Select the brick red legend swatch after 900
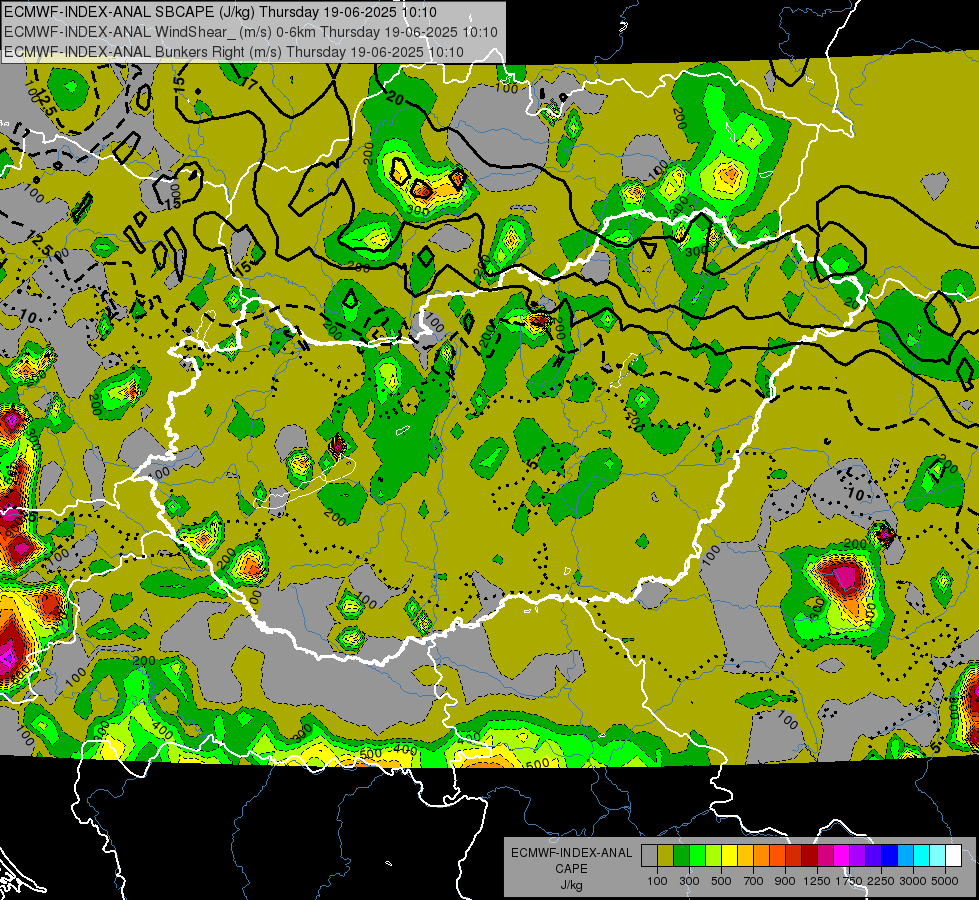 pyautogui.click(x=794, y=856)
